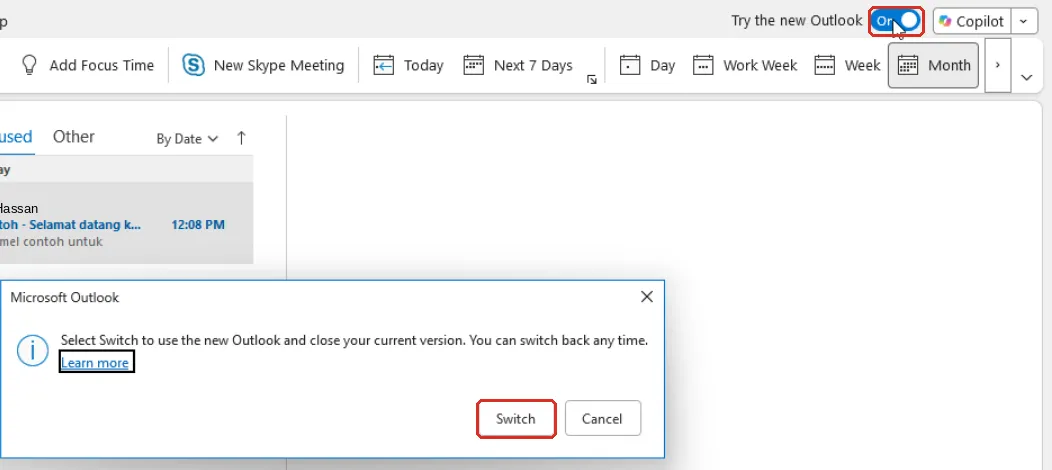Follow the Learn more link in the dialog
This screenshot has height=470, width=1052.
[95, 363]
